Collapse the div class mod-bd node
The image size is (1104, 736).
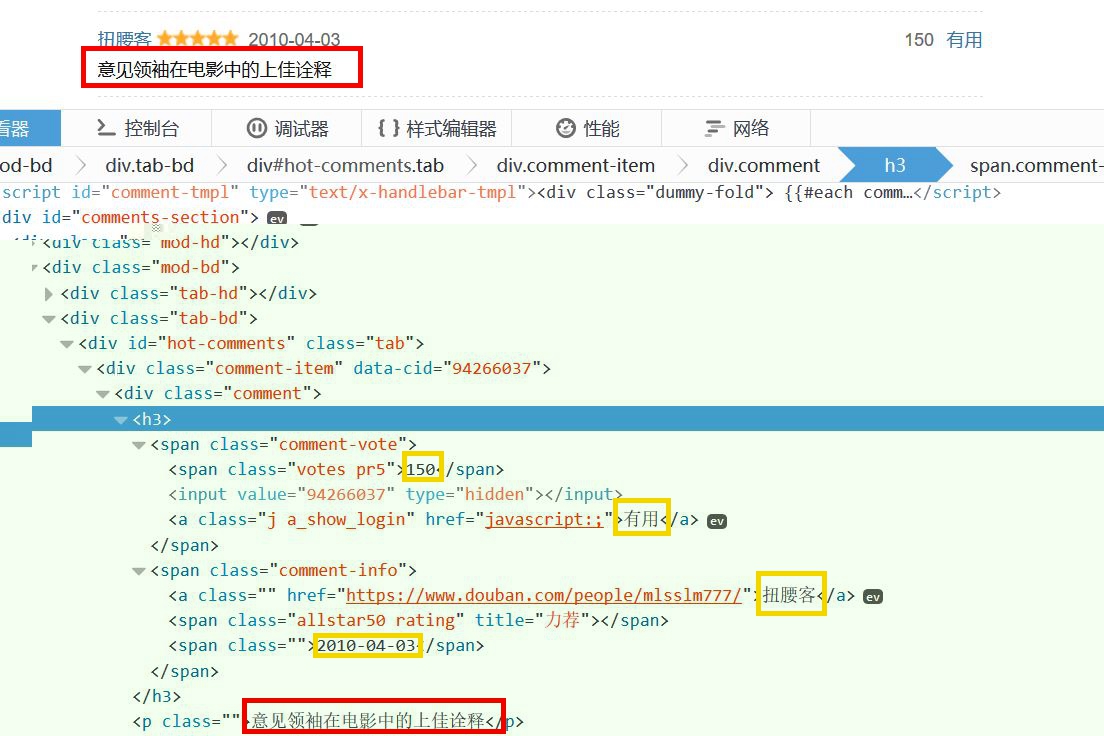tap(34, 268)
